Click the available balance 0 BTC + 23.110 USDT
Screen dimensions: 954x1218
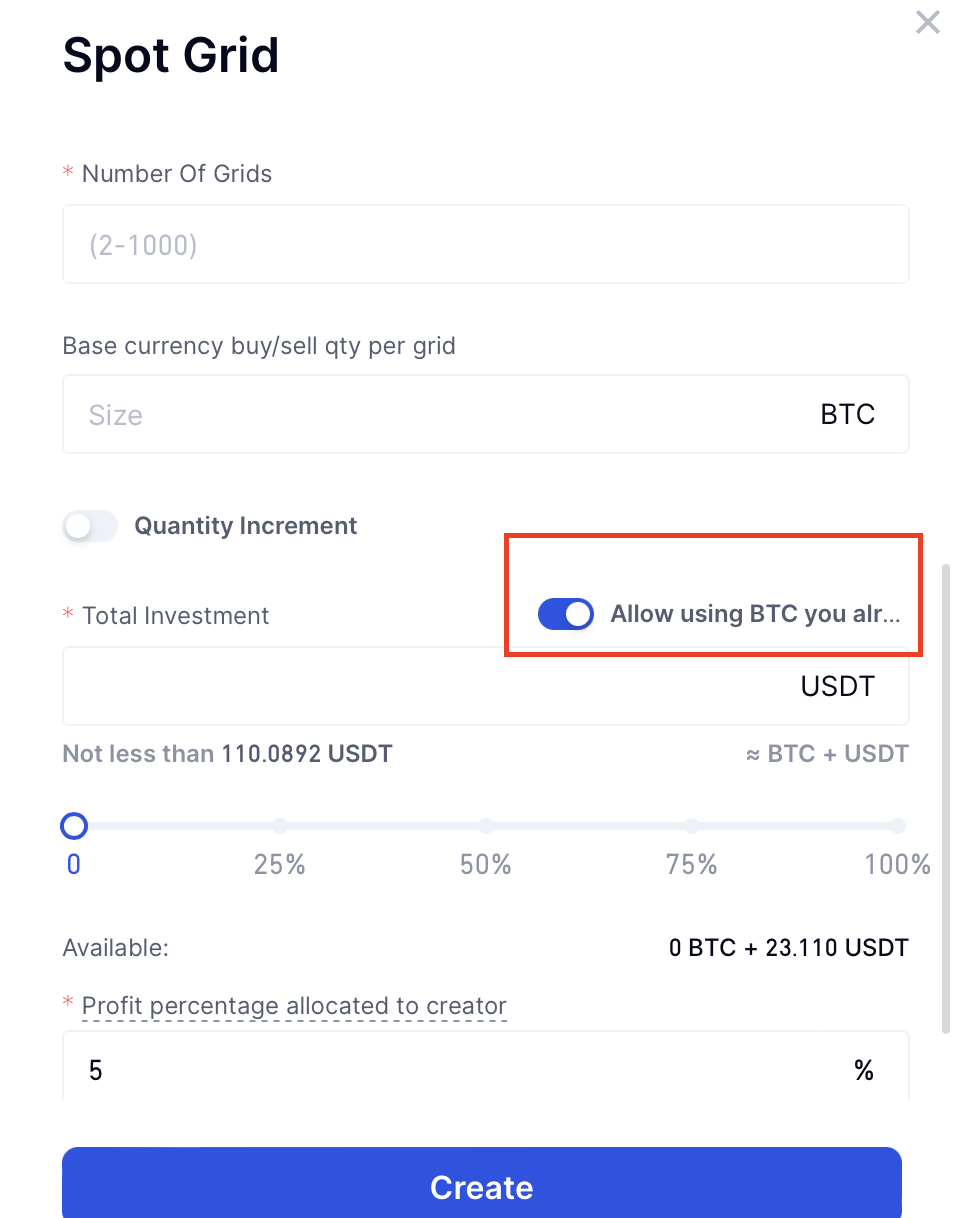click(x=788, y=948)
